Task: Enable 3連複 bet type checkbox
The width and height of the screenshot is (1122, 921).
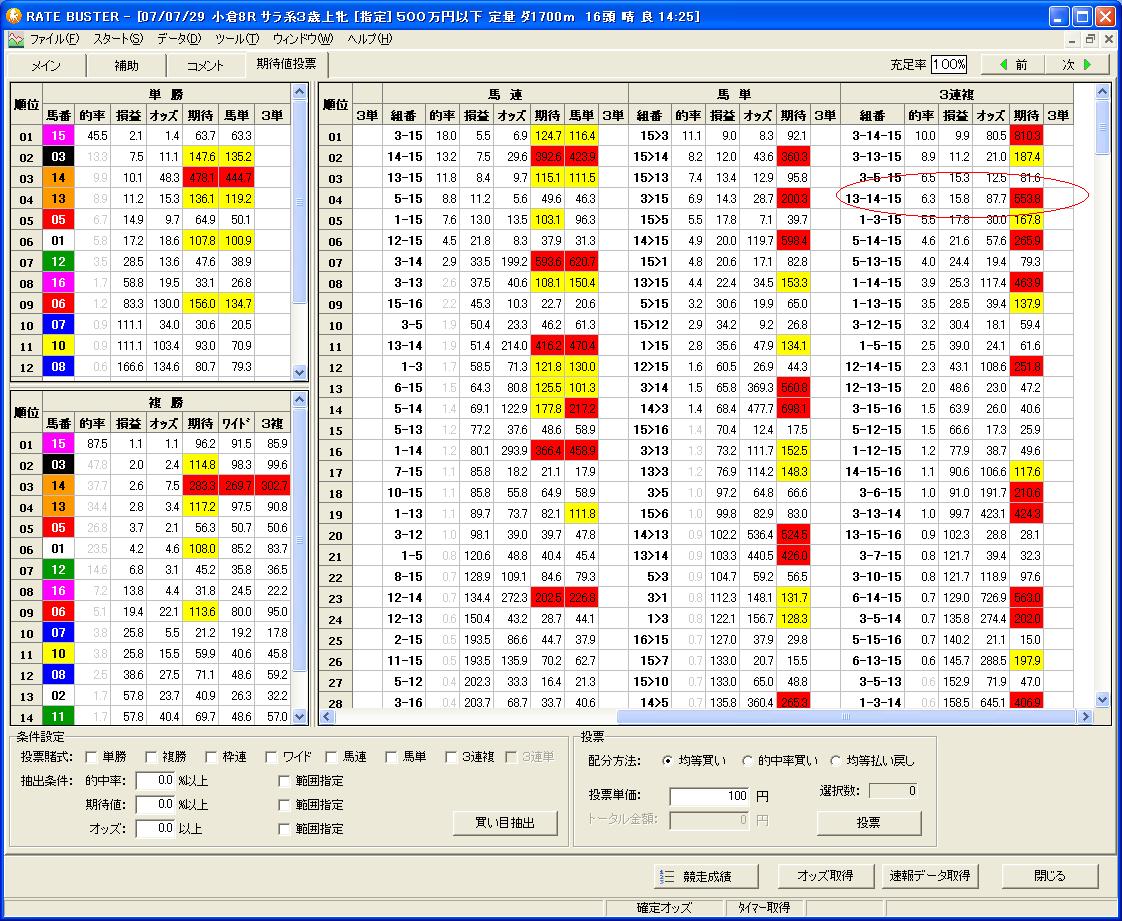Action: click(451, 756)
